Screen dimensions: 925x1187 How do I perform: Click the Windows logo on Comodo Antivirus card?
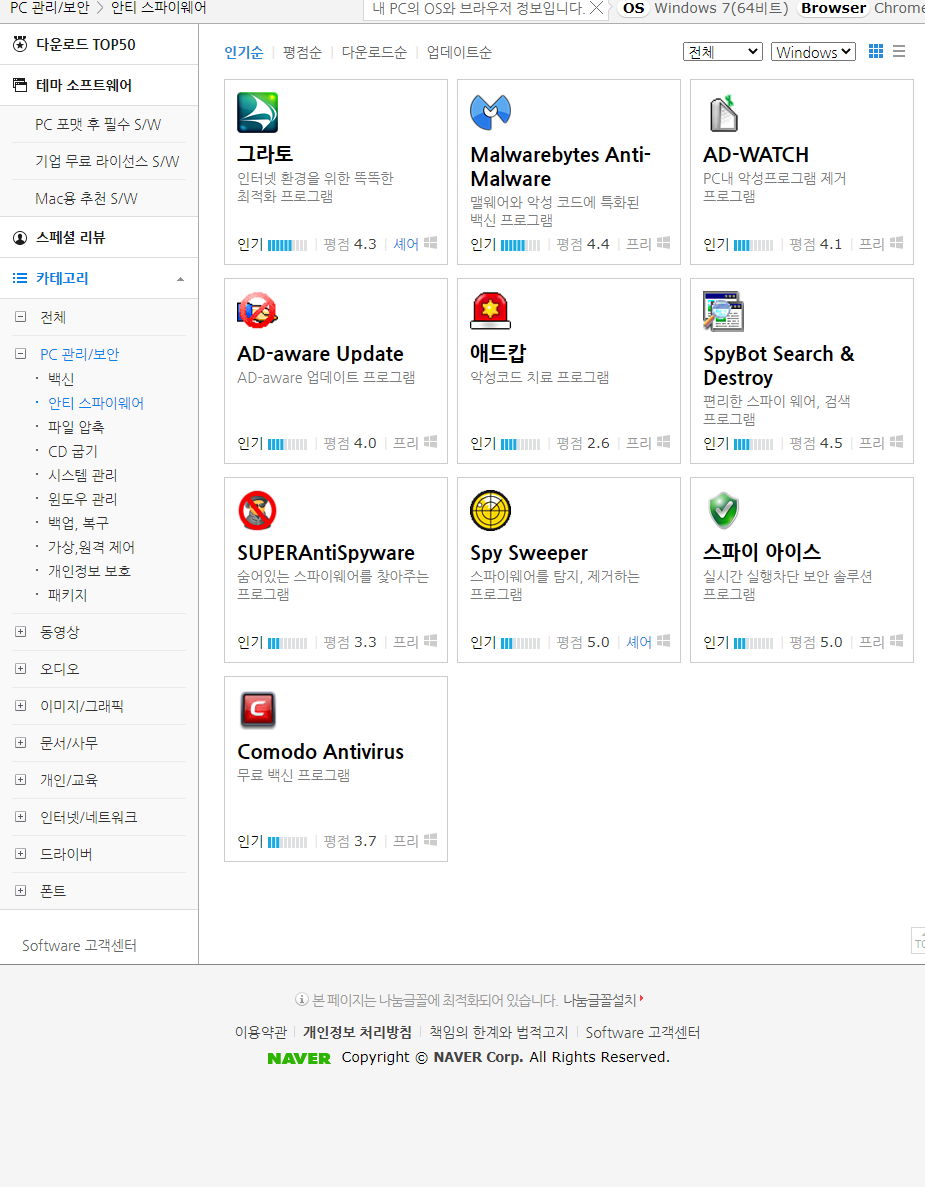[431, 840]
